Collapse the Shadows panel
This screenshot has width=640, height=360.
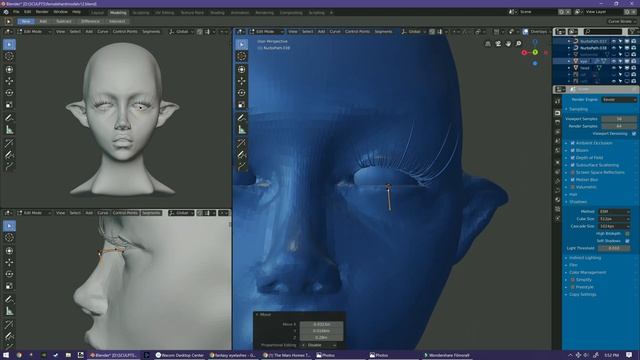click(x=578, y=202)
